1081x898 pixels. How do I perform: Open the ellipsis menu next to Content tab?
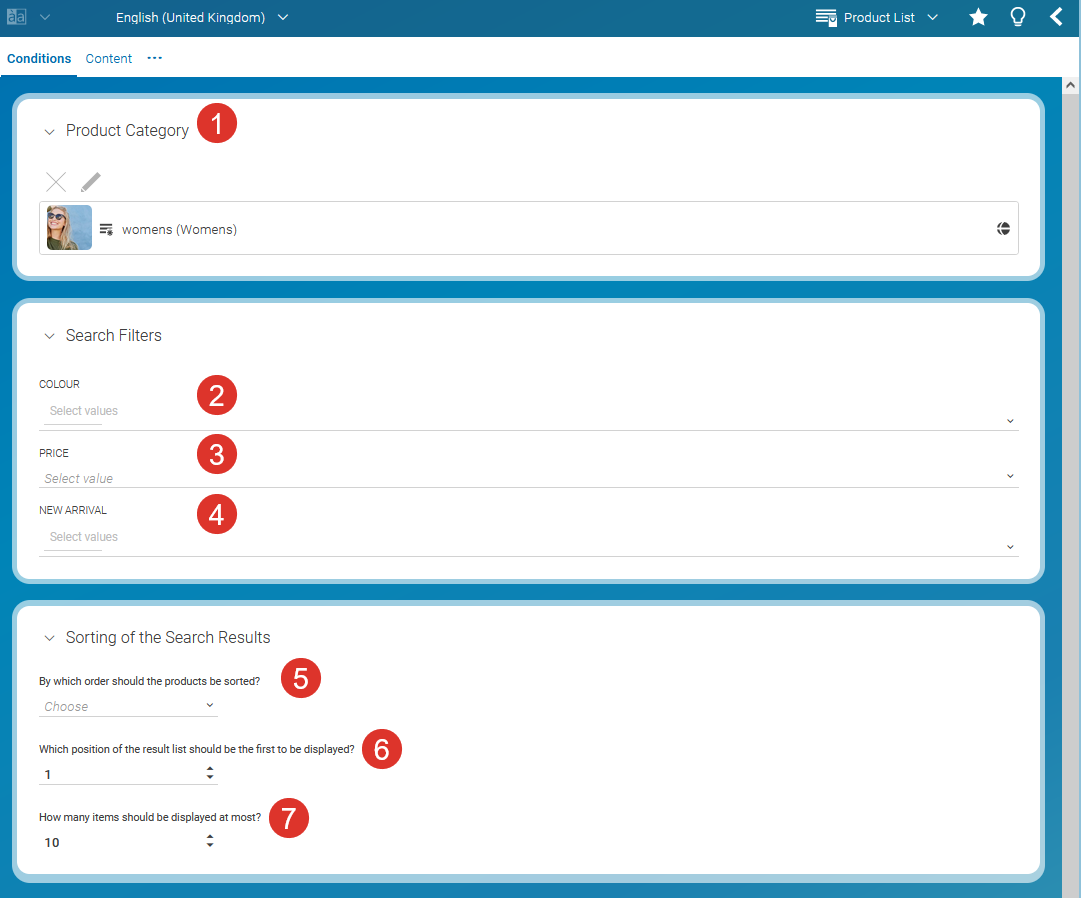point(154,59)
